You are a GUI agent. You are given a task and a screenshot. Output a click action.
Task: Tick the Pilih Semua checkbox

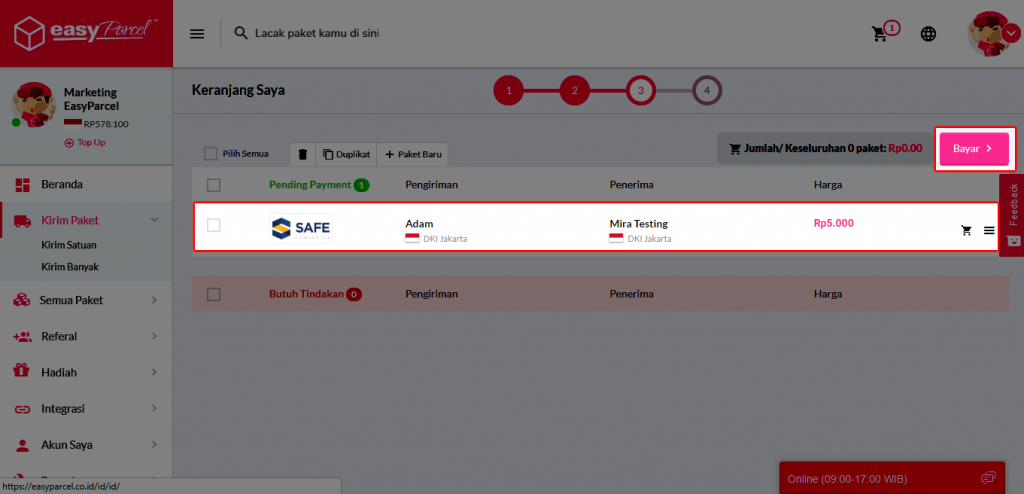(x=210, y=154)
